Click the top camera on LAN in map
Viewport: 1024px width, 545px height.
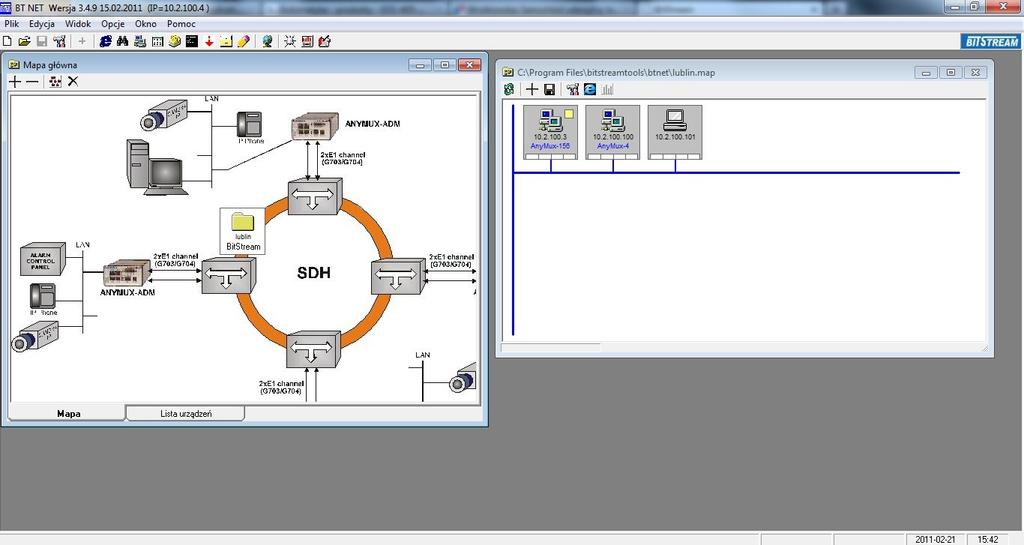click(x=165, y=114)
